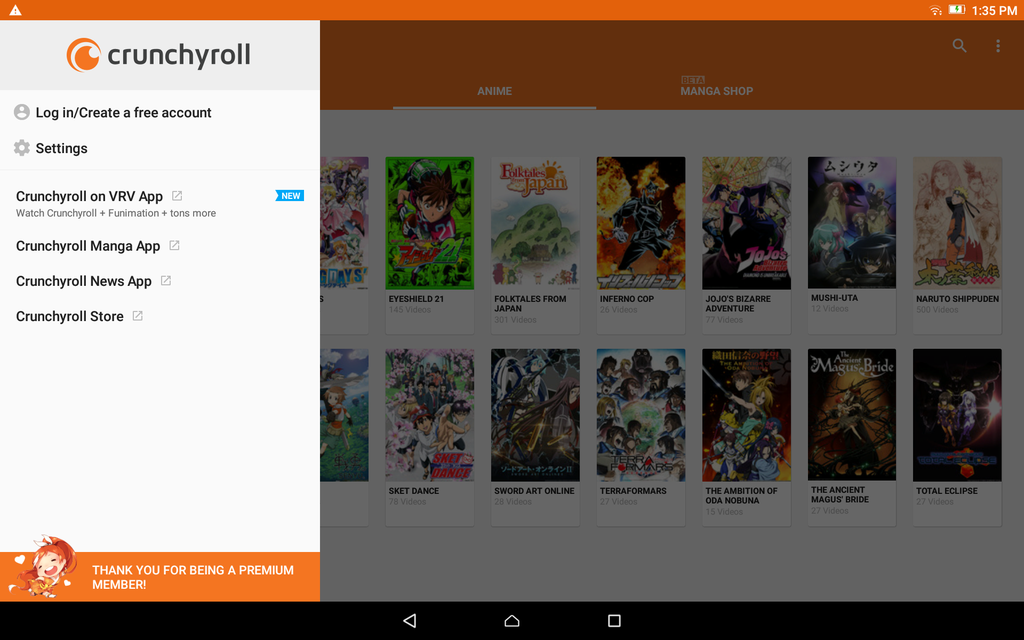The image size is (1024, 640).
Task: Open the Inferno Cop poster
Action: tap(641, 223)
